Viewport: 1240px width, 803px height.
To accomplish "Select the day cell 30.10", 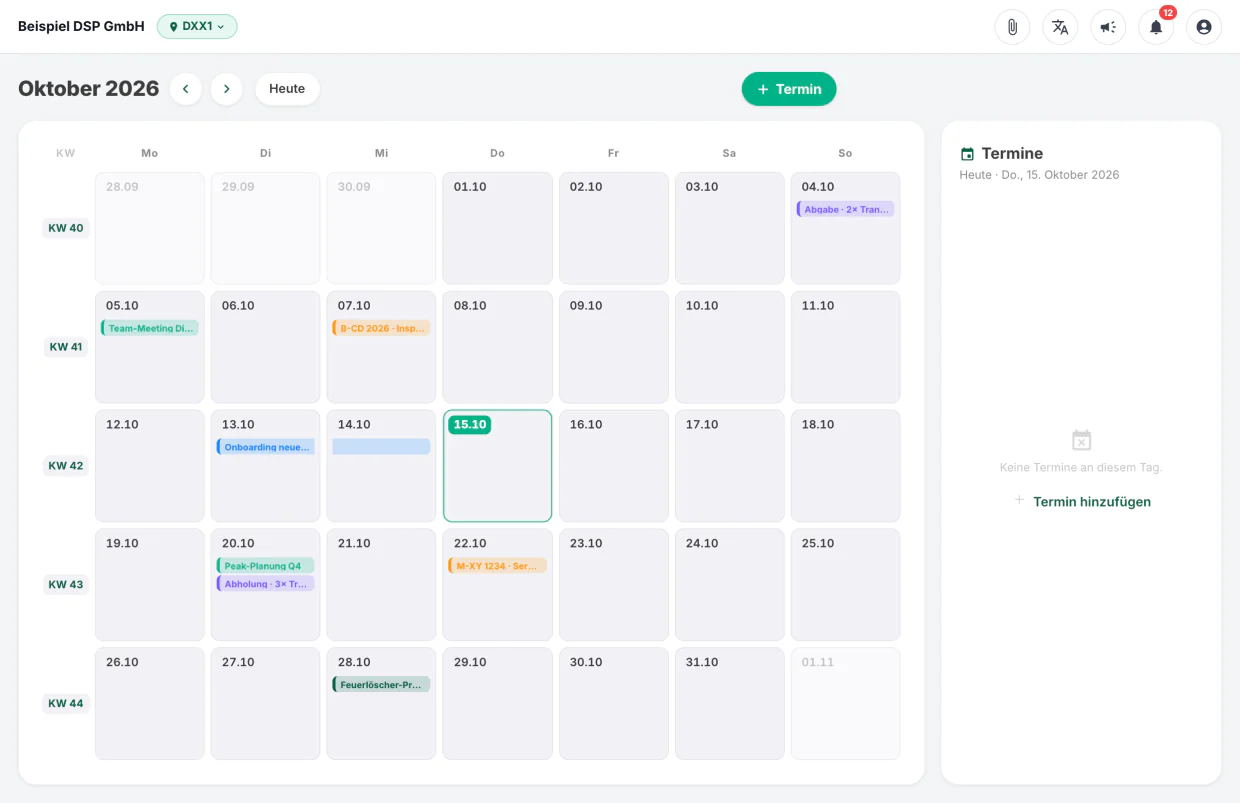I will pos(613,704).
